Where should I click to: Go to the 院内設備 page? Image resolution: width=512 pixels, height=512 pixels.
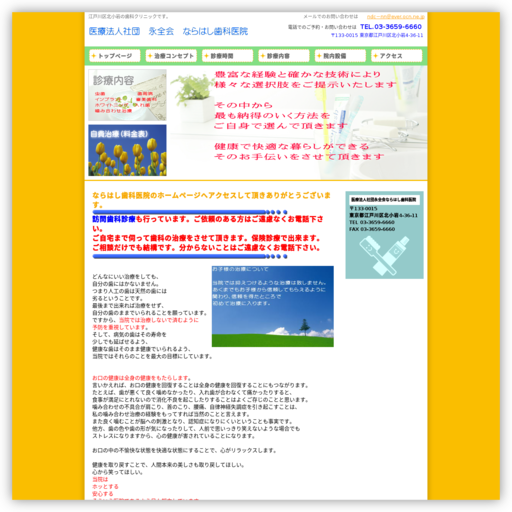[x=340, y=56]
